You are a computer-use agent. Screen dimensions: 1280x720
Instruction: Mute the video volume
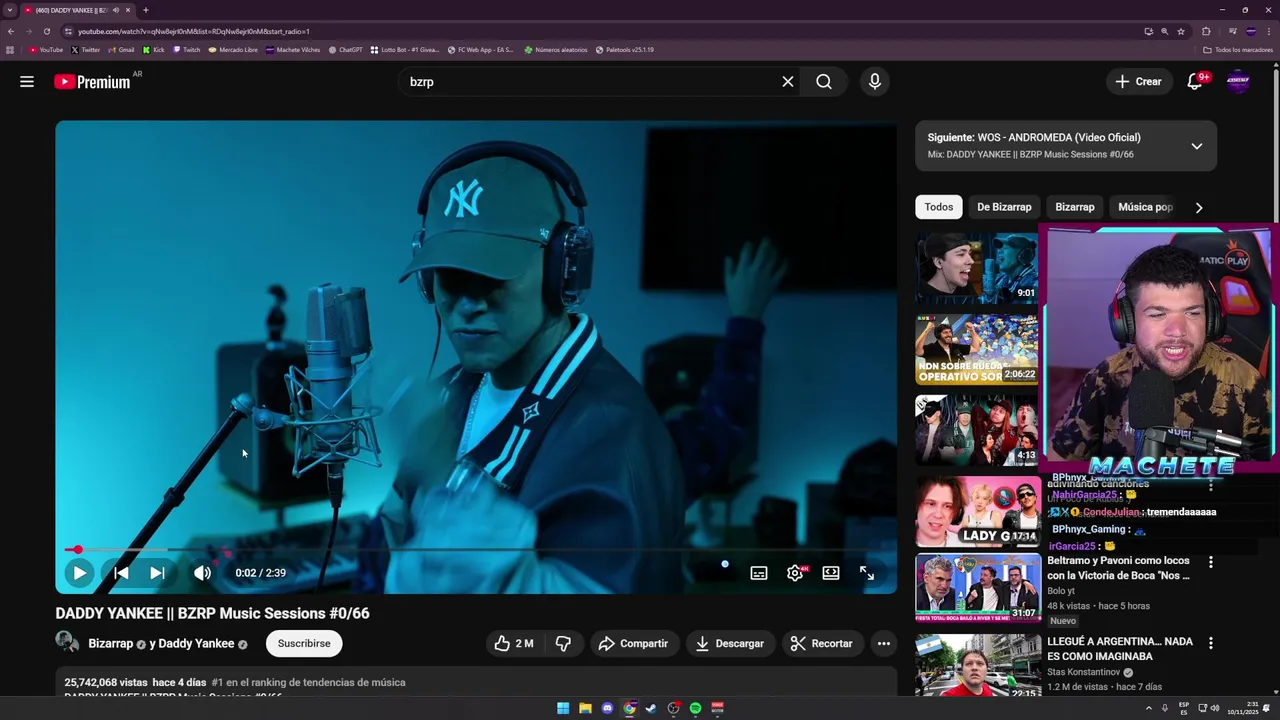point(202,573)
